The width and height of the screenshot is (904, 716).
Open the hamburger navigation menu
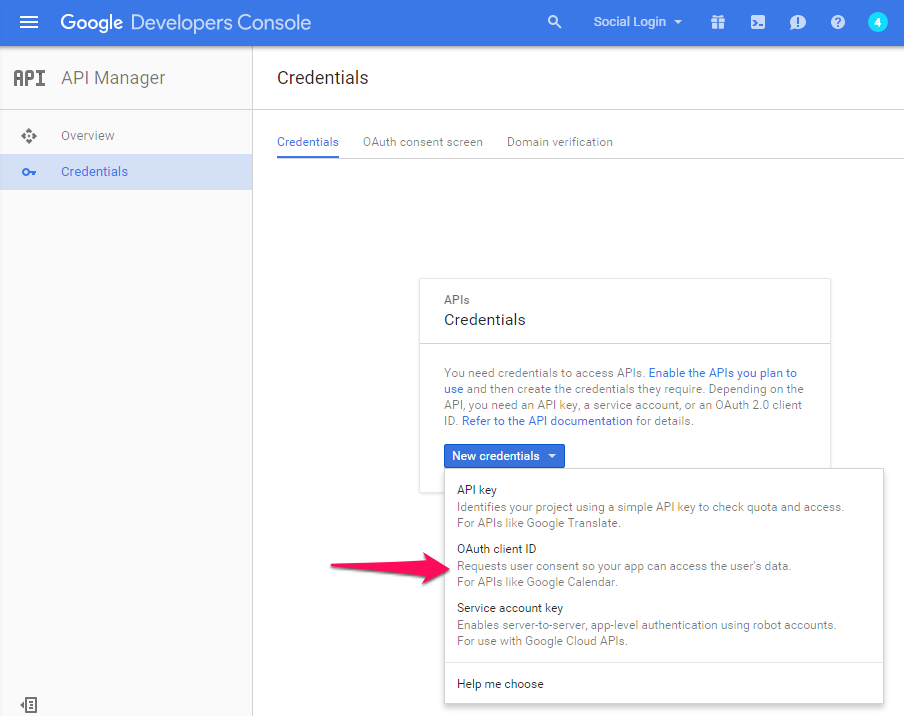[29, 22]
